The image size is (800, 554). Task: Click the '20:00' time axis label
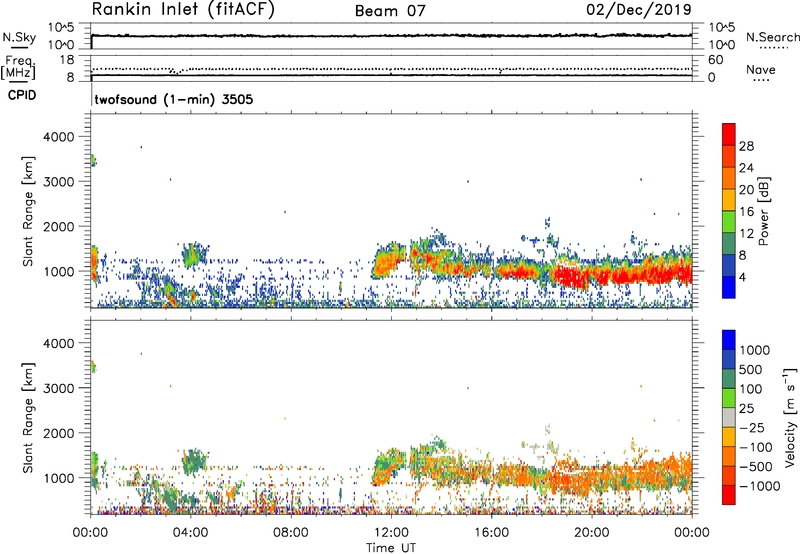pos(591,533)
